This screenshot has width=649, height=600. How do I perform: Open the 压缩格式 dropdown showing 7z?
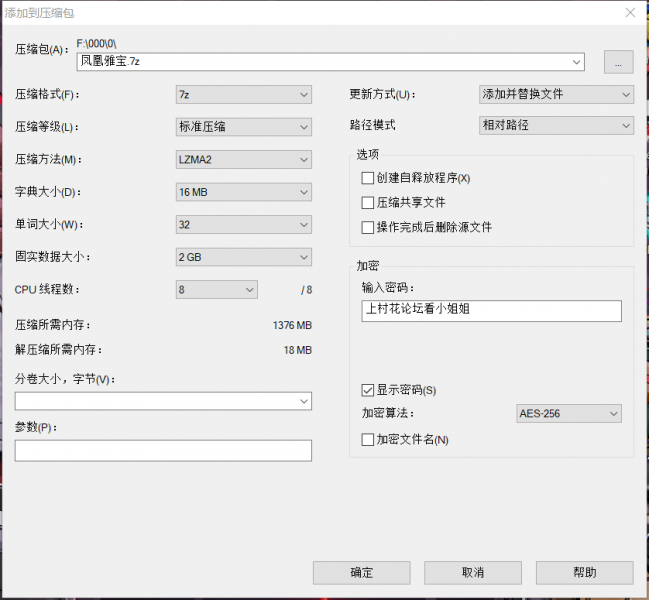tap(244, 95)
